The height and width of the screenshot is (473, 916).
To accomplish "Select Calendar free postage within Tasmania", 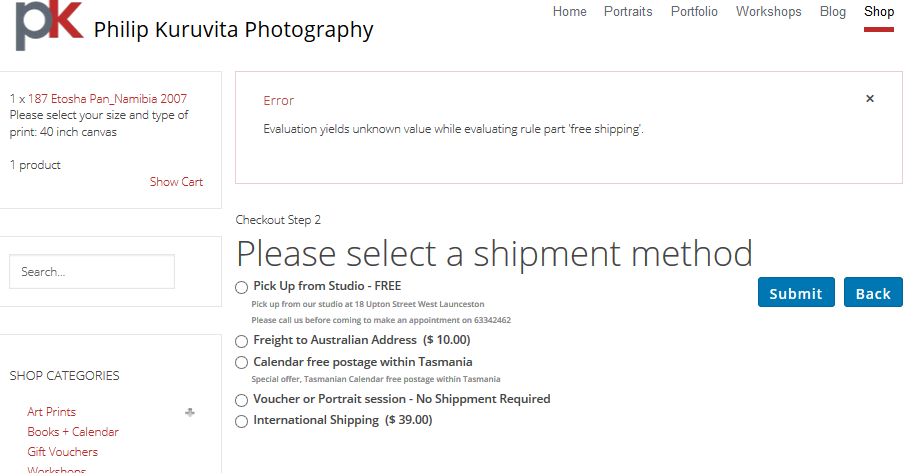I will coord(242,363).
